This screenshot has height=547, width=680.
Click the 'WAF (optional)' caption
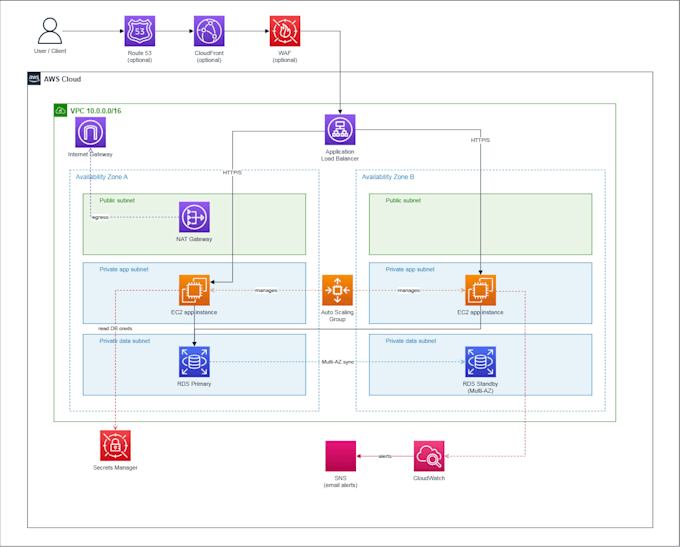point(285,56)
